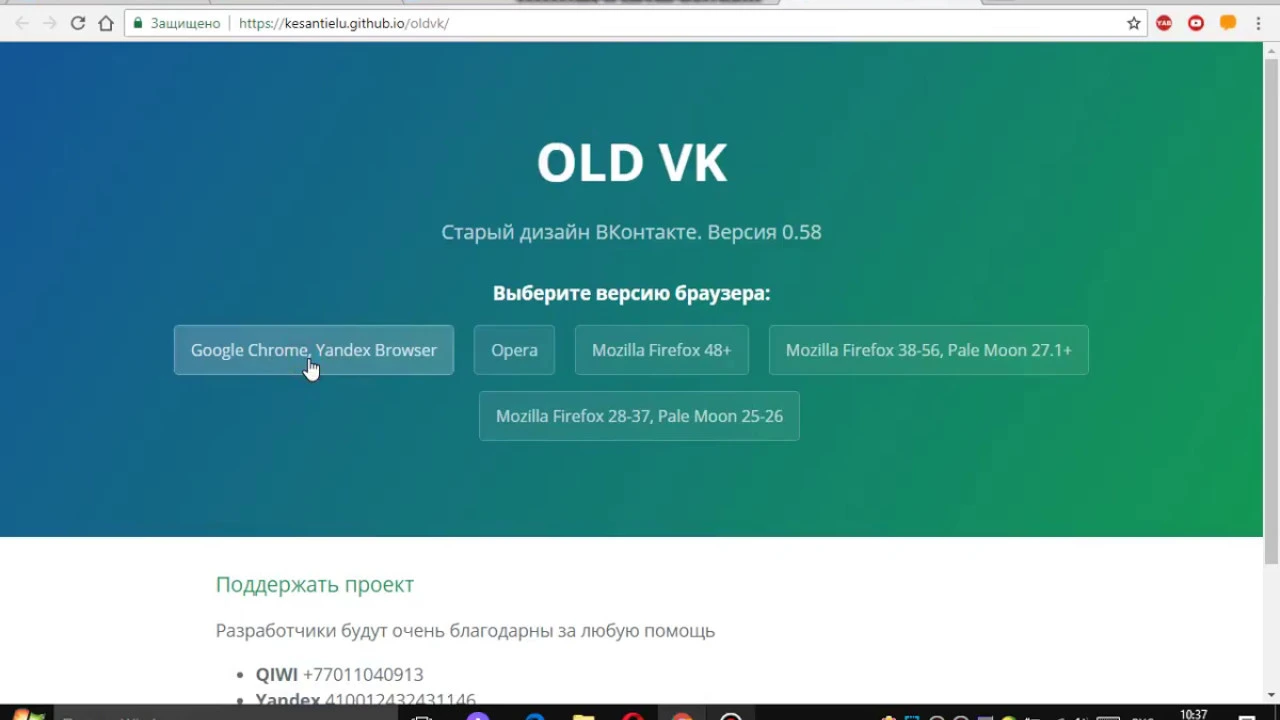
Task: Select Mozilla Firefox 38-56, Pale Moon 27.1+
Action: point(928,350)
